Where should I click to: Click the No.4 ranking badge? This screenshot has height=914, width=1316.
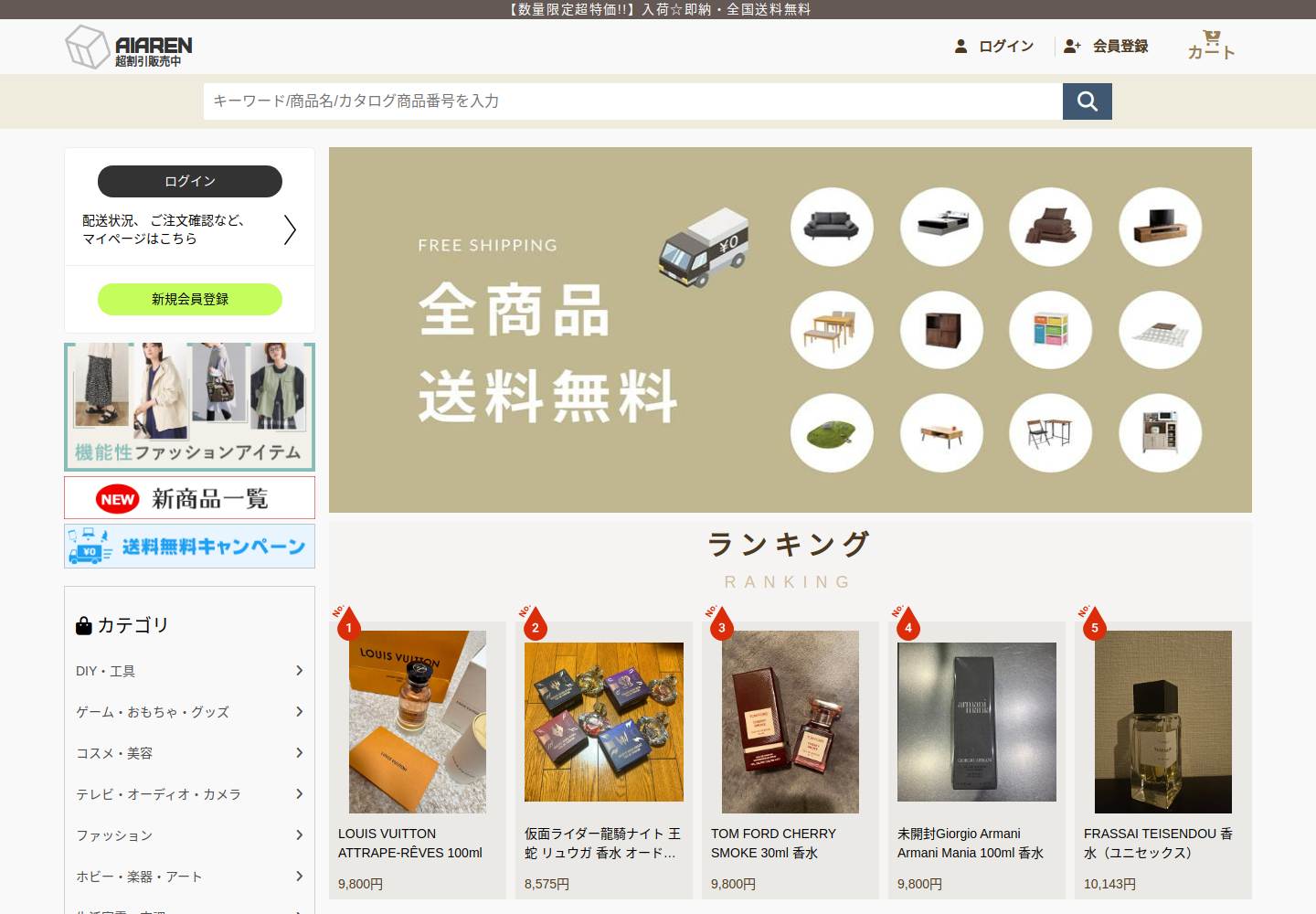[906, 622]
